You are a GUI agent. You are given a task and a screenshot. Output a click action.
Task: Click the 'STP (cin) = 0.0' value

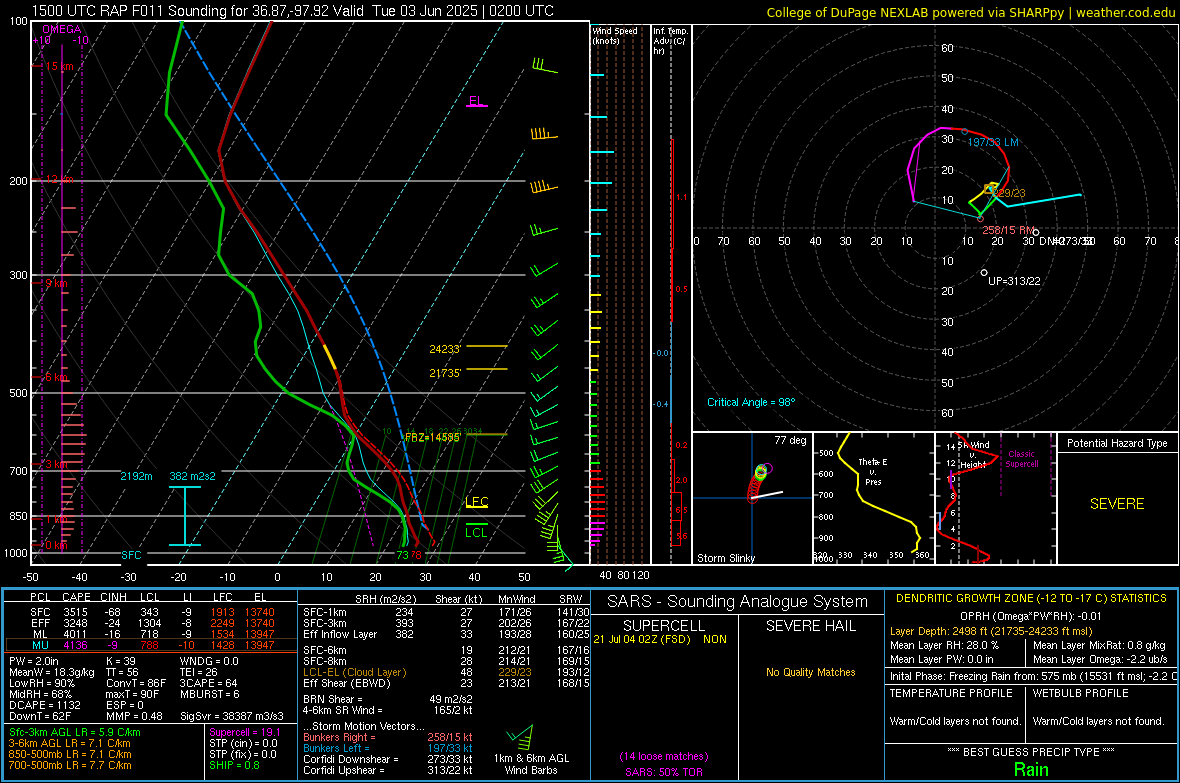click(x=243, y=743)
